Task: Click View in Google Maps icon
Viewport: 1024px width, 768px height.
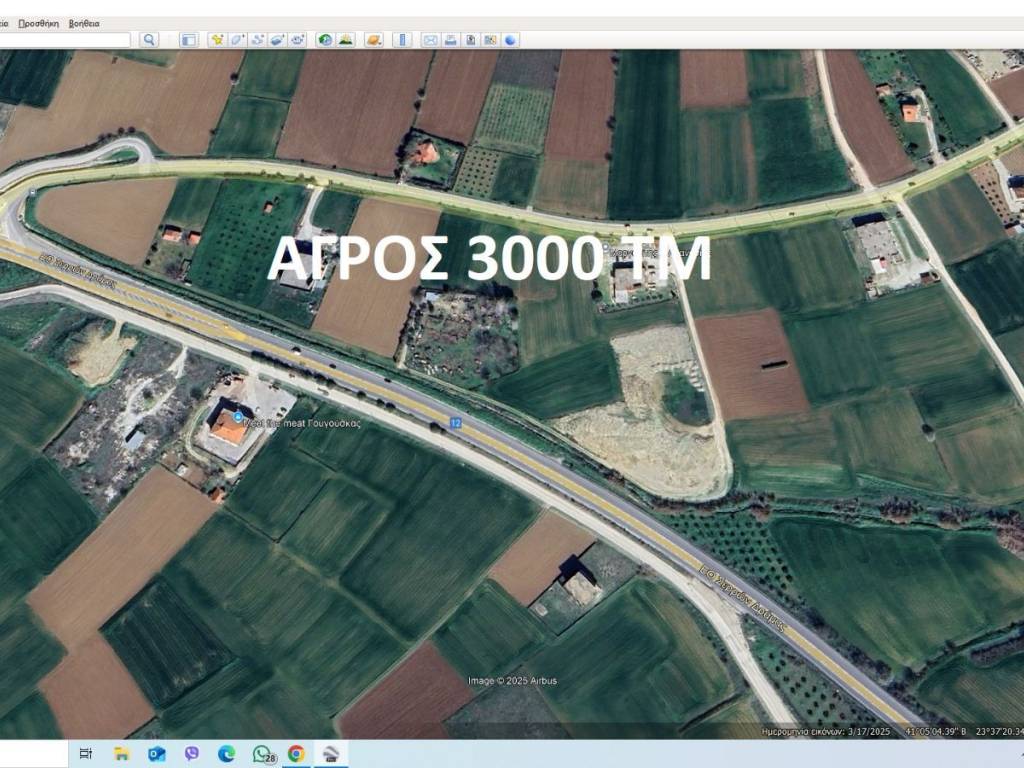Action: tap(490, 40)
